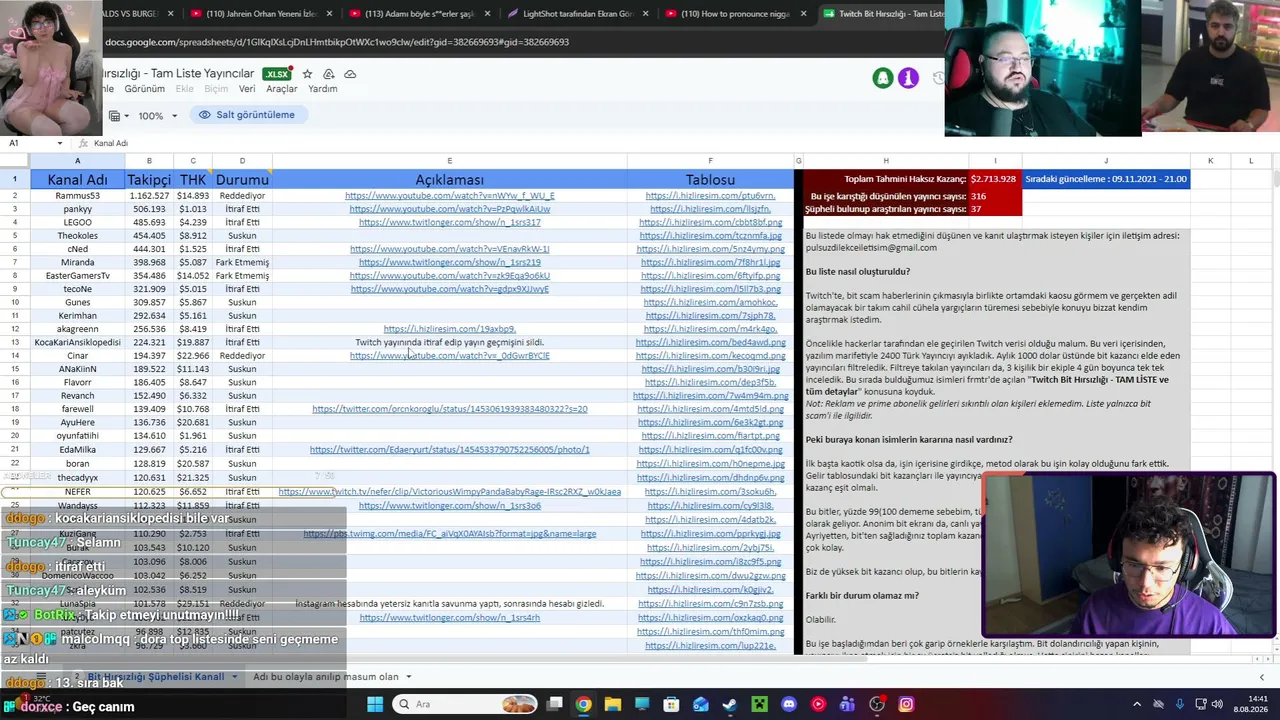Select the 'Kanal Adı' header cell
Viewport: 1280px width, 720px height.
tap(77, 180)
